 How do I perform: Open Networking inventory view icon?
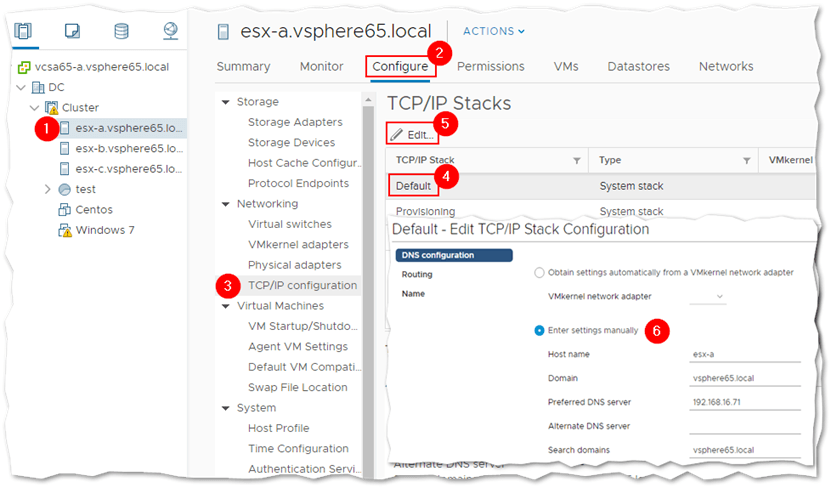tap(171, 31)
